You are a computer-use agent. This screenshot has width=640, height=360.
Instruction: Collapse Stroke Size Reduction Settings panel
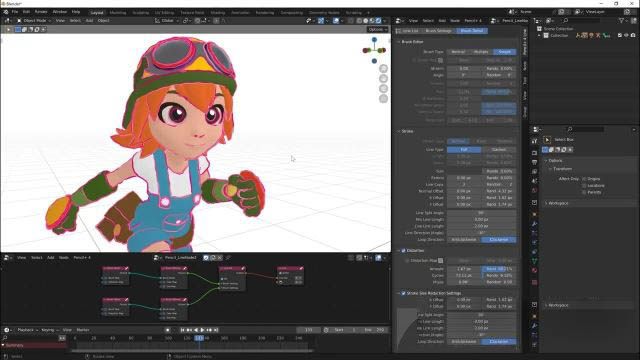click(399, 293)
